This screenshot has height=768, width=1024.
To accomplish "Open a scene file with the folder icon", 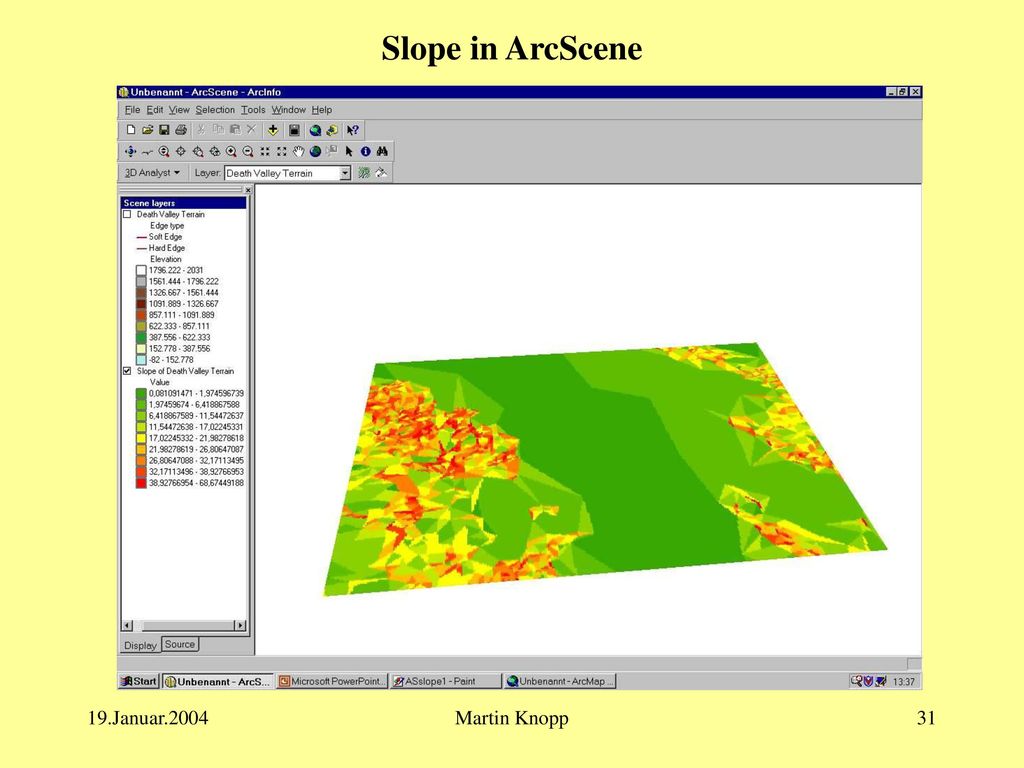I will point(148,130).
